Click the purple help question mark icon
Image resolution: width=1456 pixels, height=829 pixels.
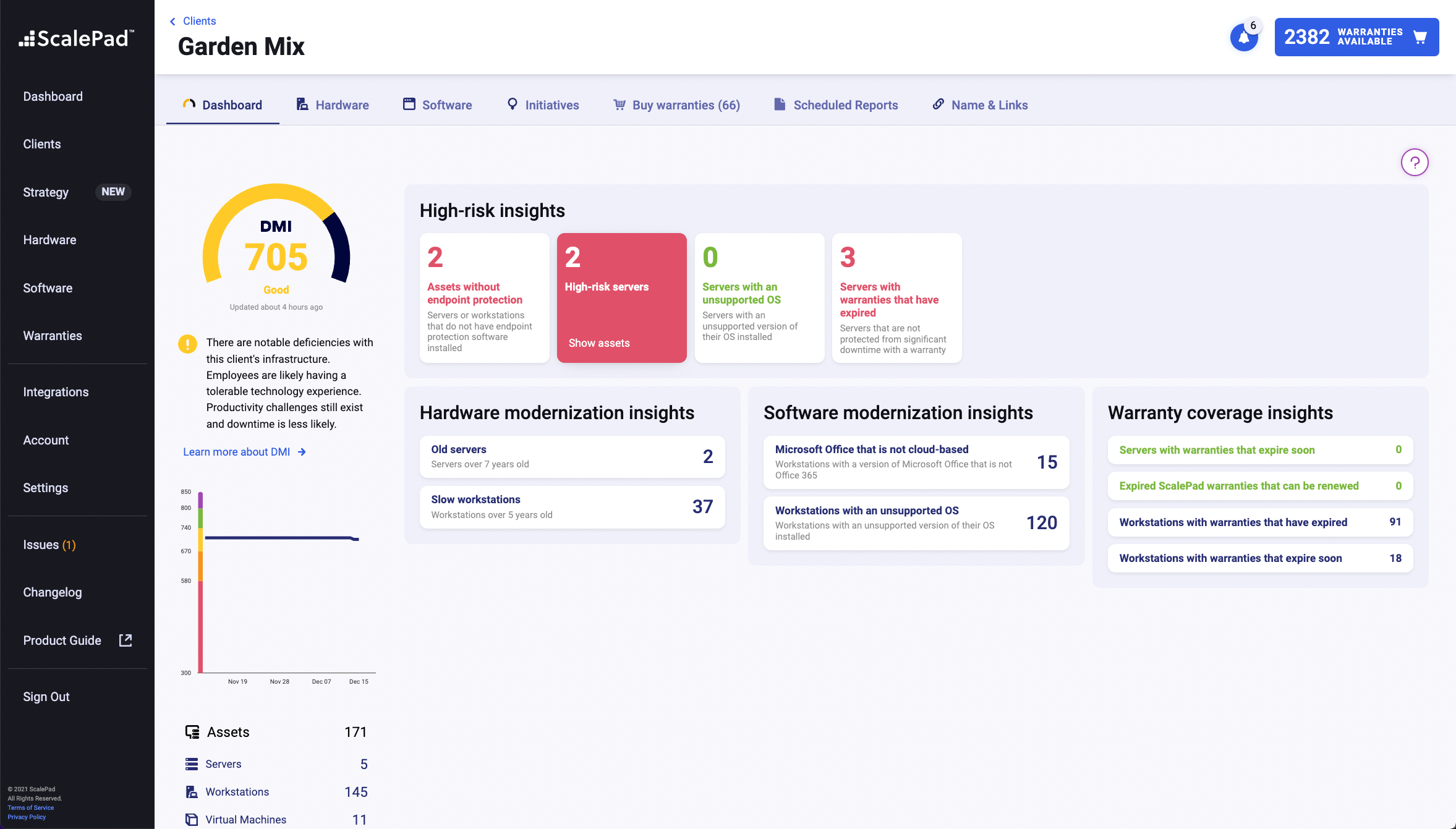click(1415, 163)
